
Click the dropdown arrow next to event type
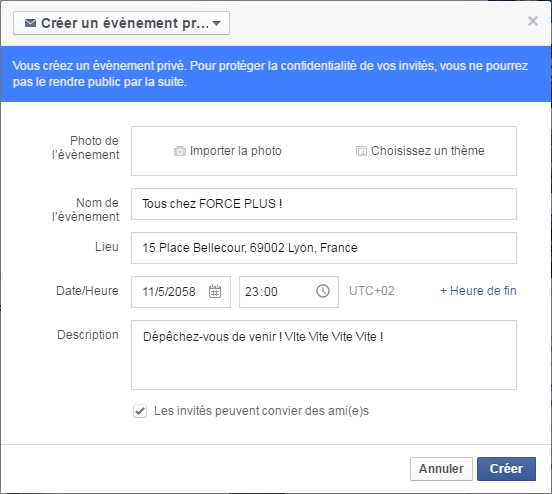point(217,24)
